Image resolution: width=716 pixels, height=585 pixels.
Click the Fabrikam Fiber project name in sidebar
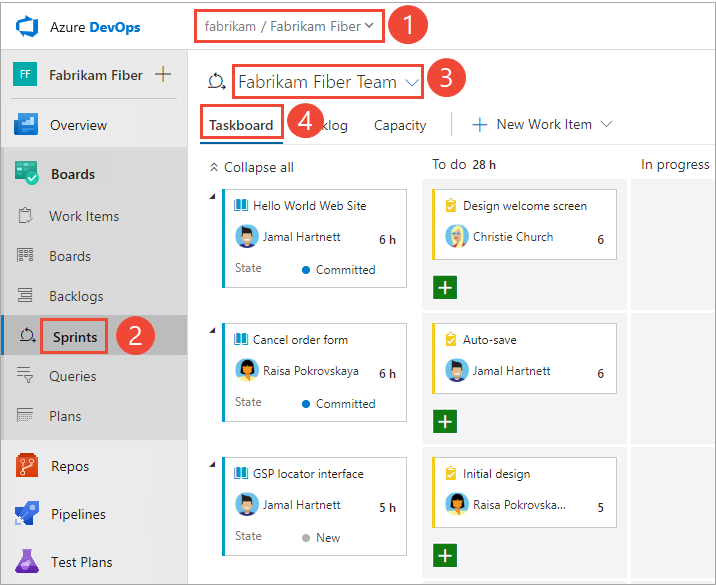click(x=96, y=75)
